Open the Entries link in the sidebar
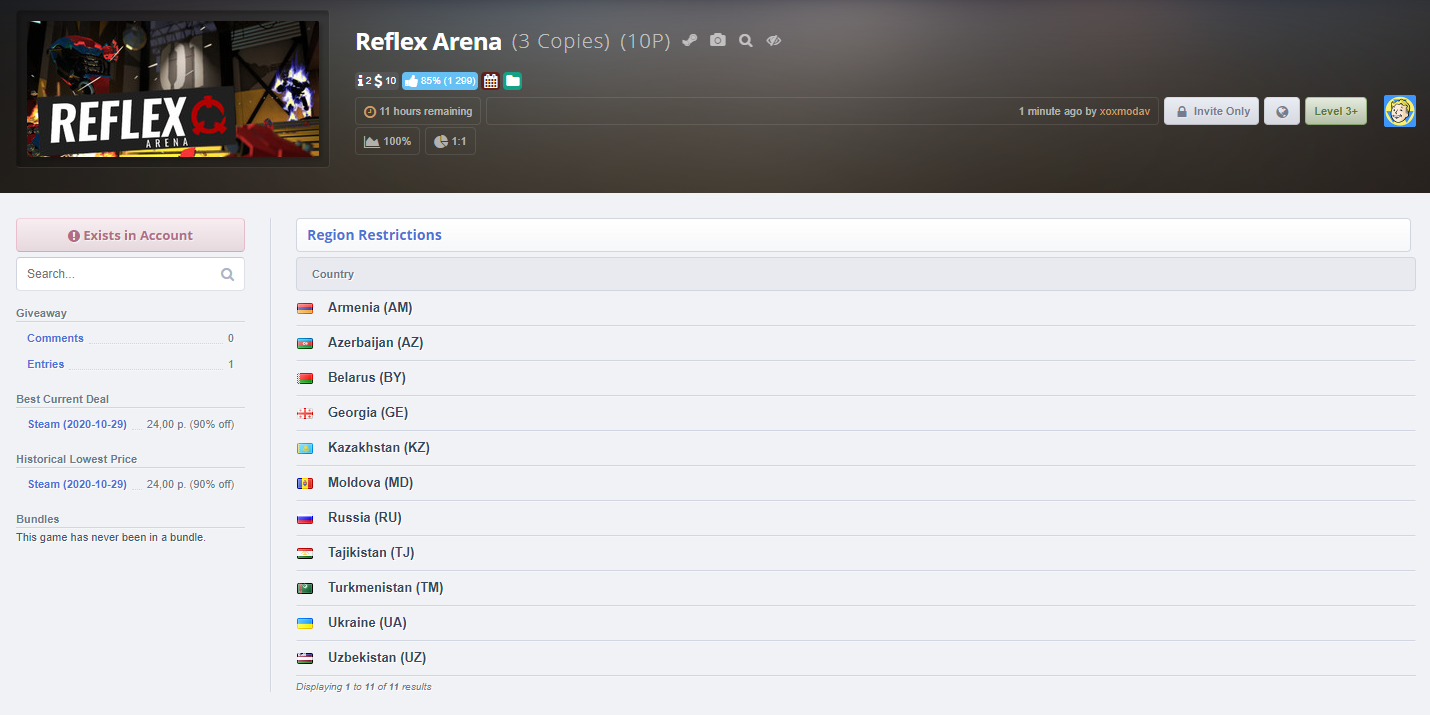The image size is (1430, 715). point(45,364)
